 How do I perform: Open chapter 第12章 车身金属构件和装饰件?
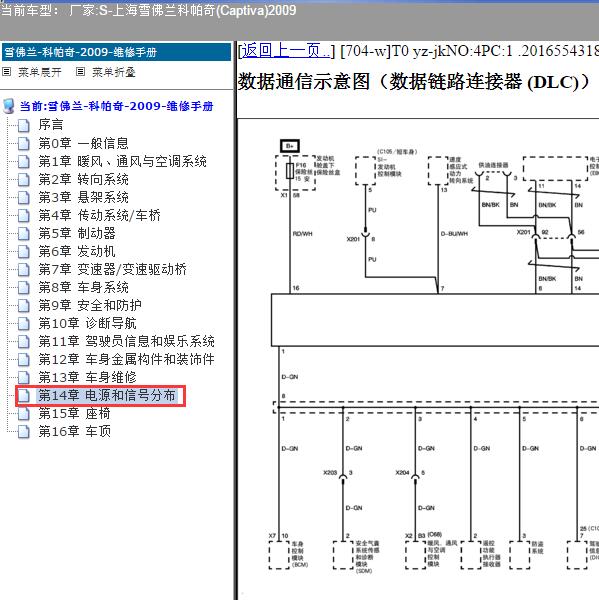pyautogui.click(x=126, y=359)
